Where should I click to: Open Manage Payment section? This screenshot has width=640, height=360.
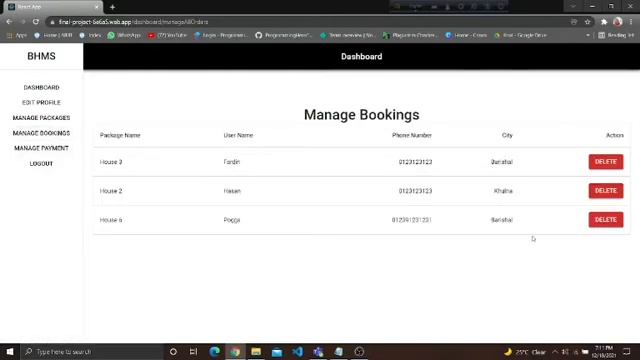(x=41, y=148)
